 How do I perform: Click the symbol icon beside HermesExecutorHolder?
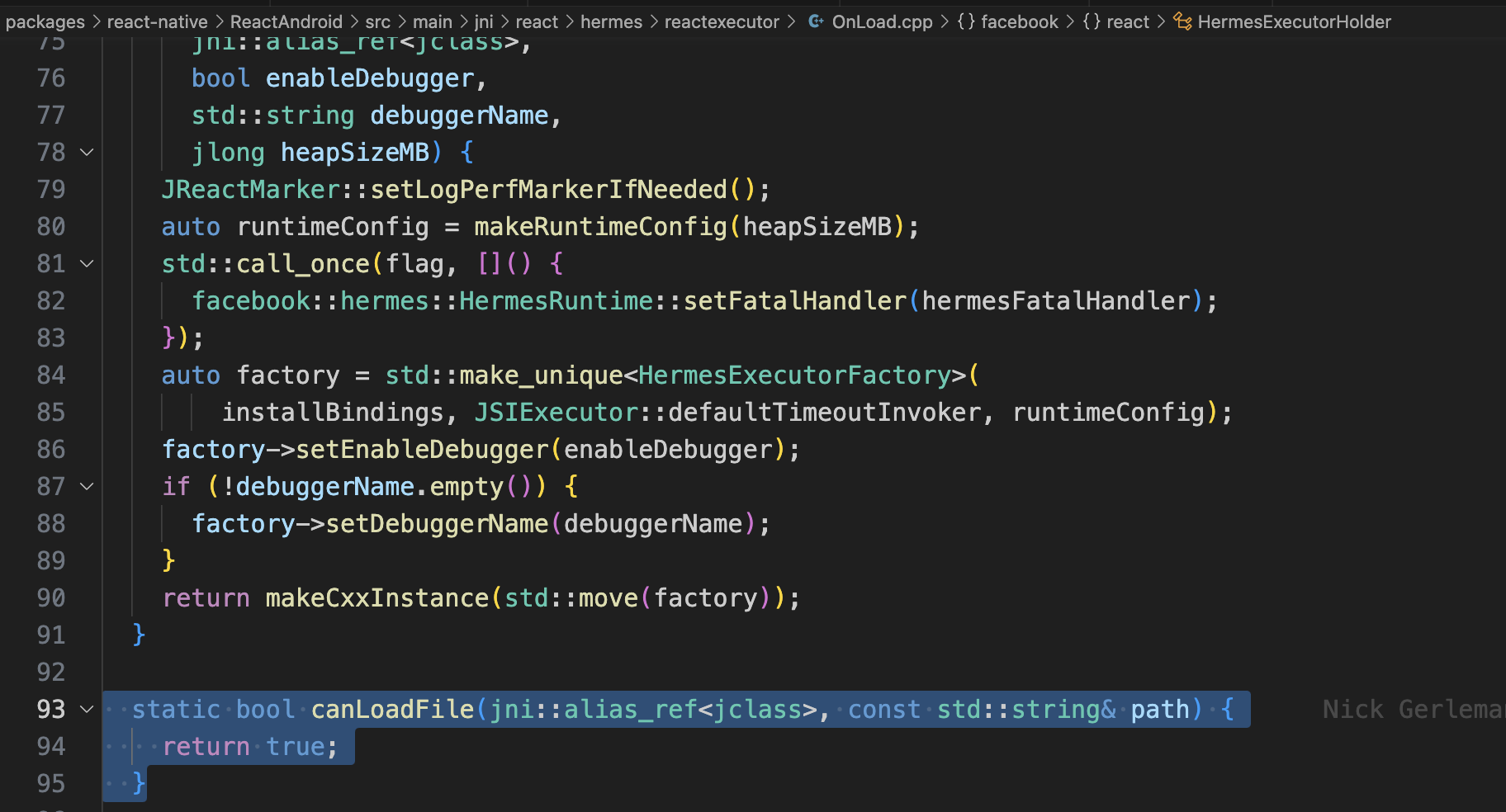[1182, 21]
